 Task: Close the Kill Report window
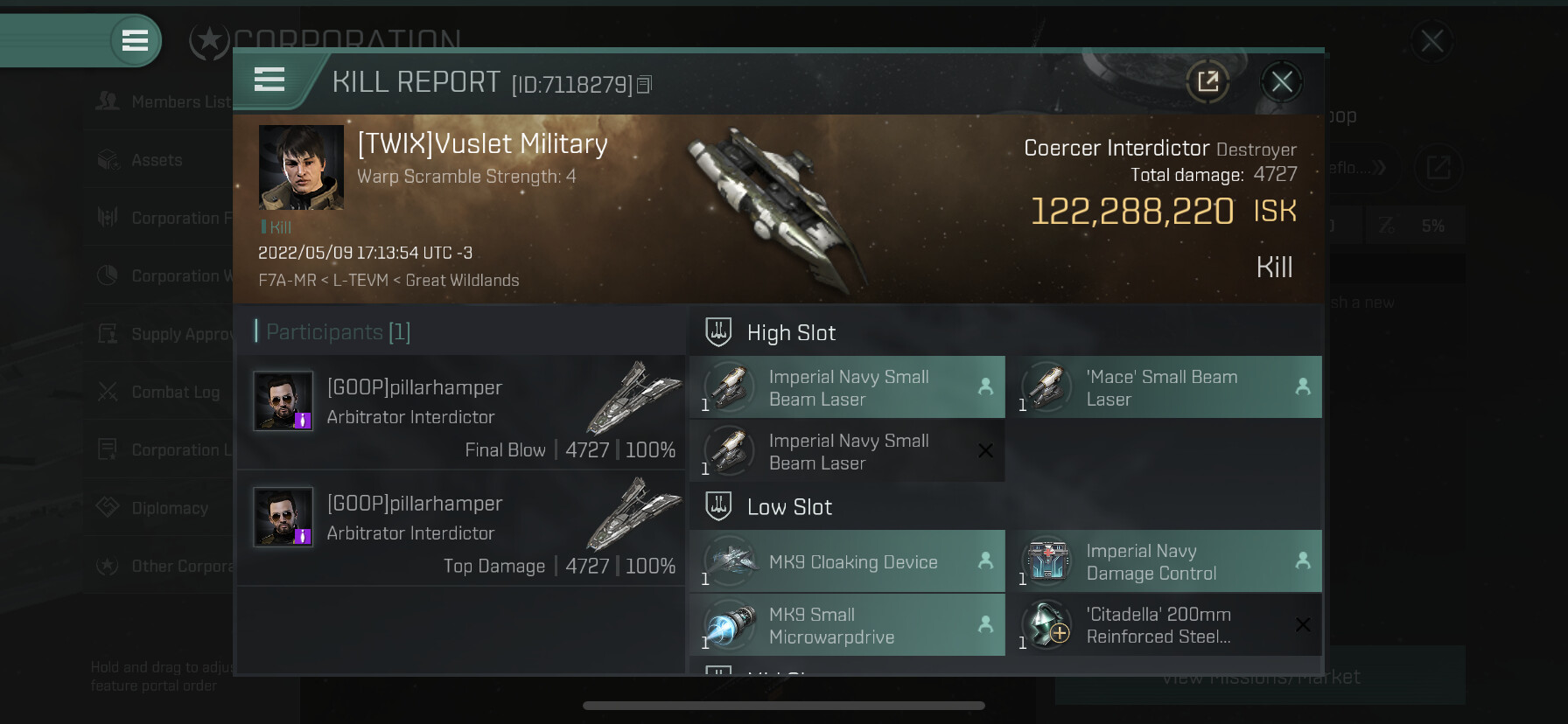(1282, 82)
